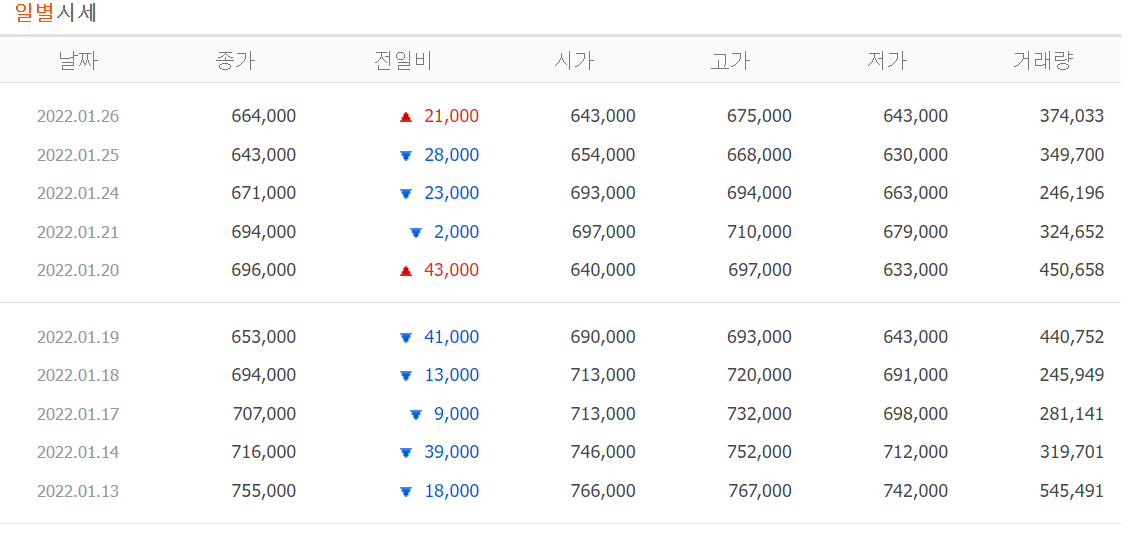The image size is (1147, 533).
Task: Select the date 2022.01.25
Action: click(x=78, y=155)
